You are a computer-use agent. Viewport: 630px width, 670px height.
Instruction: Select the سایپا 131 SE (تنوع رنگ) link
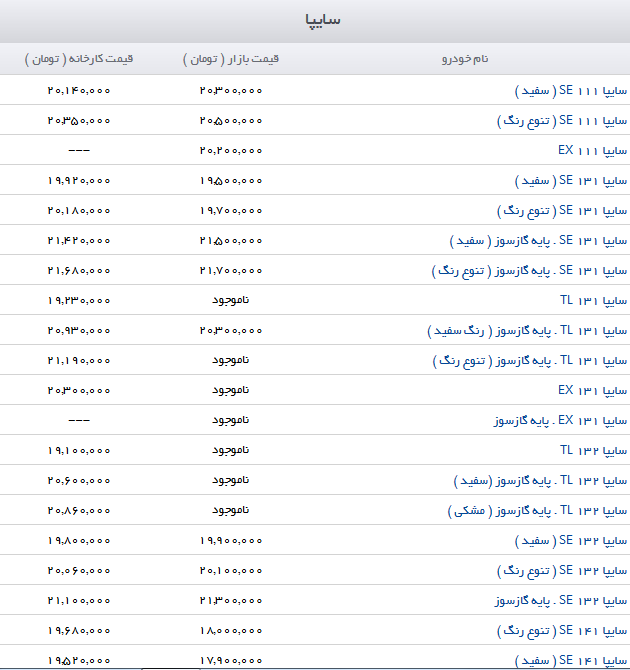(562, 211)
